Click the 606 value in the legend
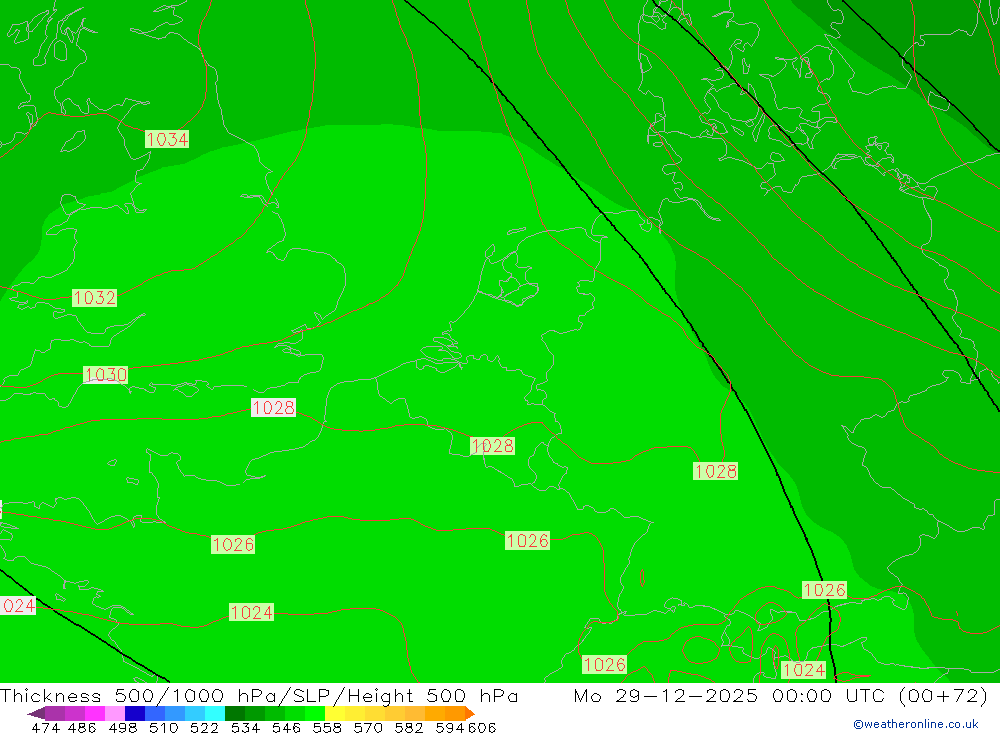1000x733 pixels. pos(481,728)
